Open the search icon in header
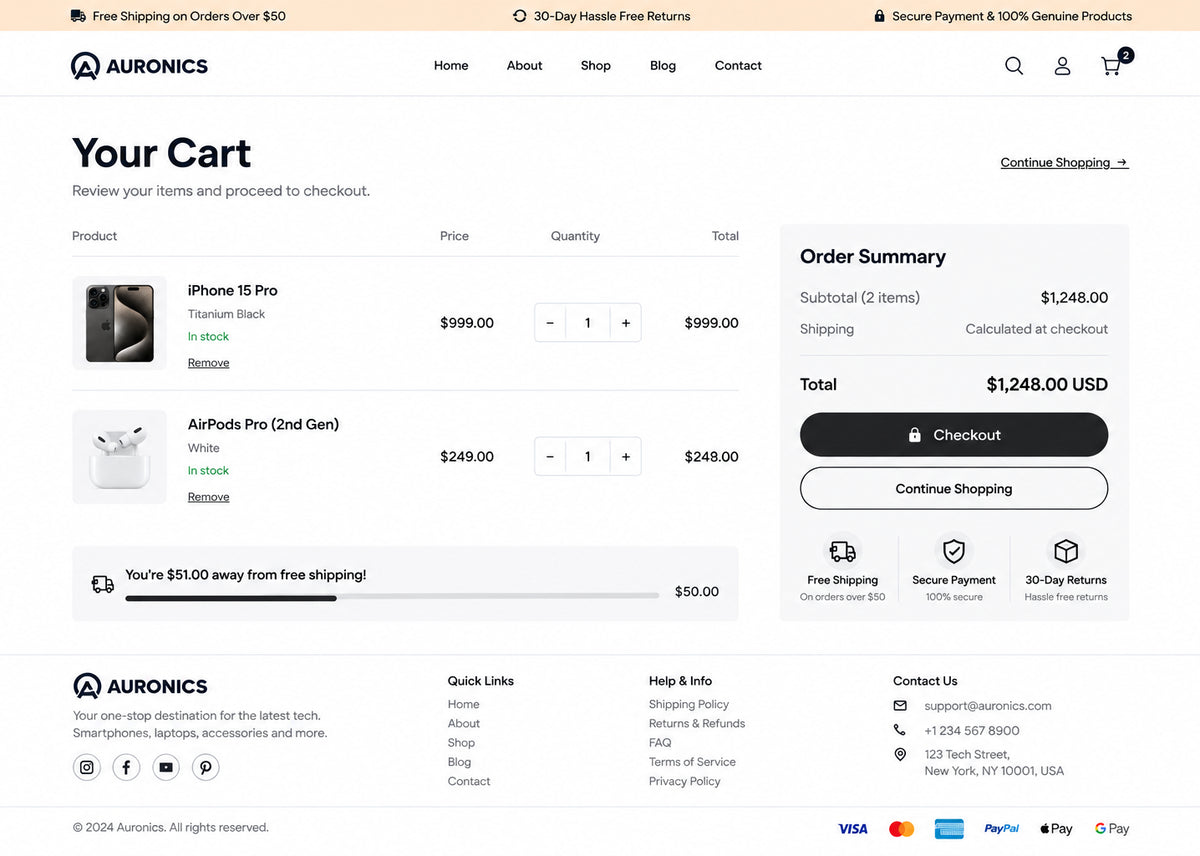Screen dimensions: 1200x856 point(1014,66)
